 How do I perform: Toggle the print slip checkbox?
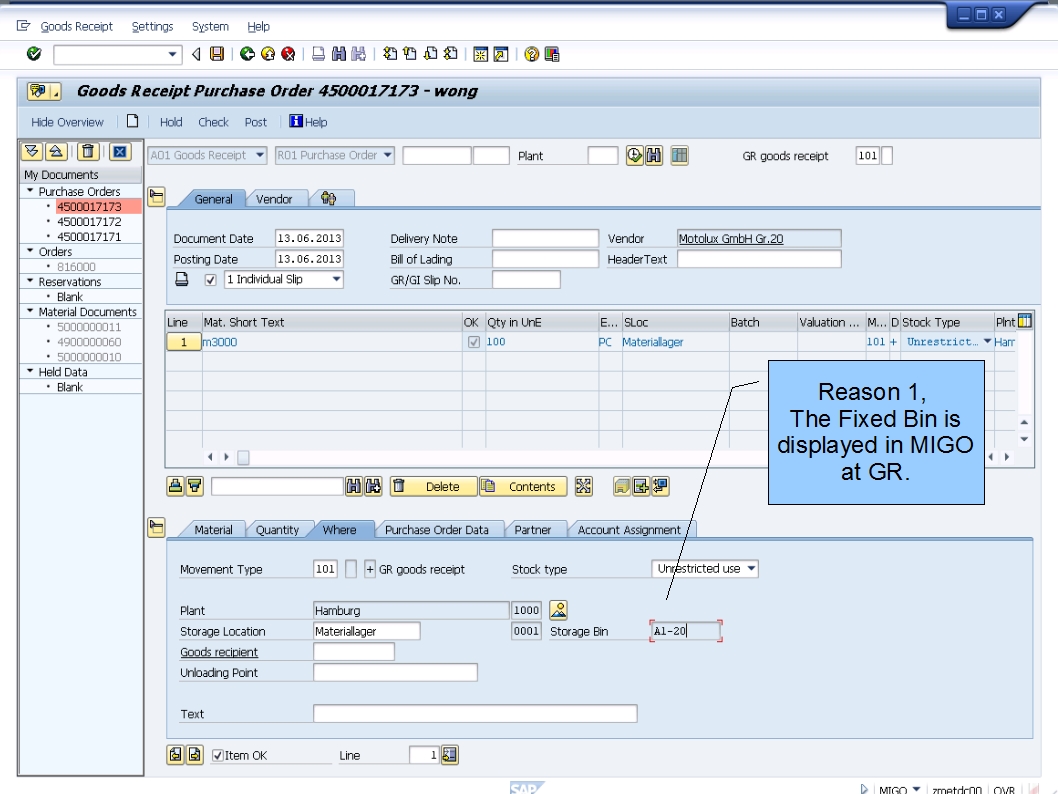pyautogui.click(x=211, y=280)
